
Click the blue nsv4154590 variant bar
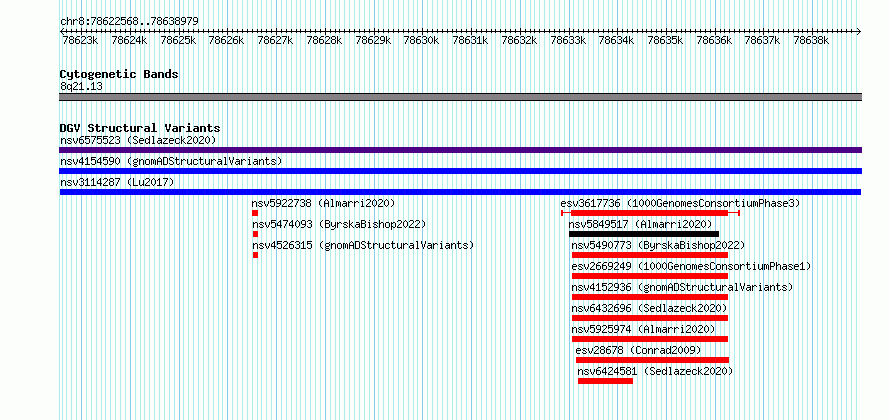pos(460,171)
